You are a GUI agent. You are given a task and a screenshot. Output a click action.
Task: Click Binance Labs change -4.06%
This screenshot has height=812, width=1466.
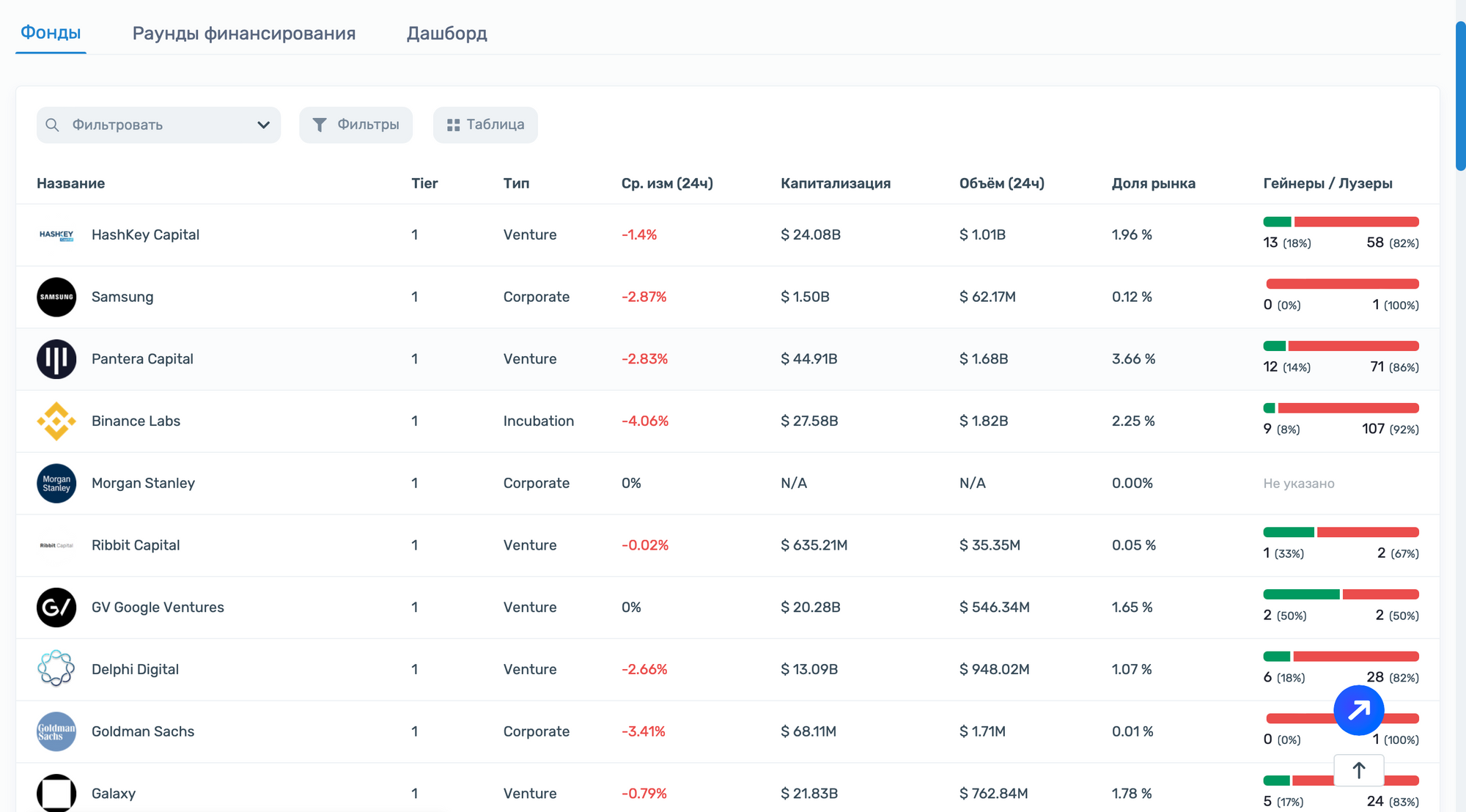[645, 421]
